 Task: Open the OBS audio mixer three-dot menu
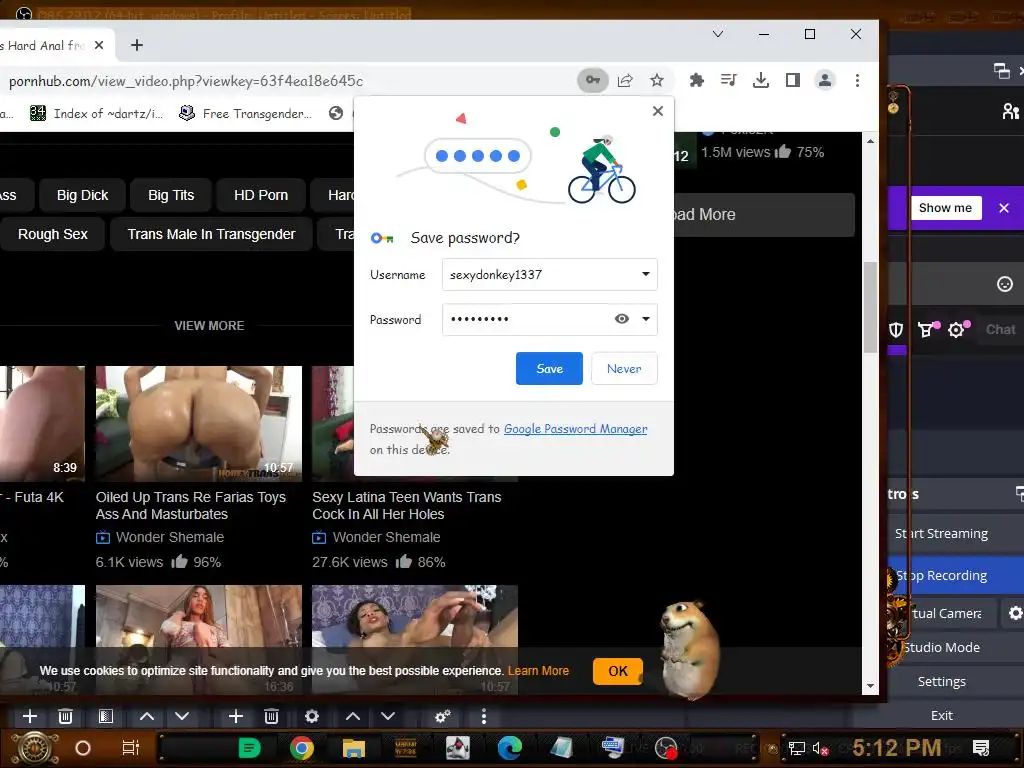click(x=483, y=716)
